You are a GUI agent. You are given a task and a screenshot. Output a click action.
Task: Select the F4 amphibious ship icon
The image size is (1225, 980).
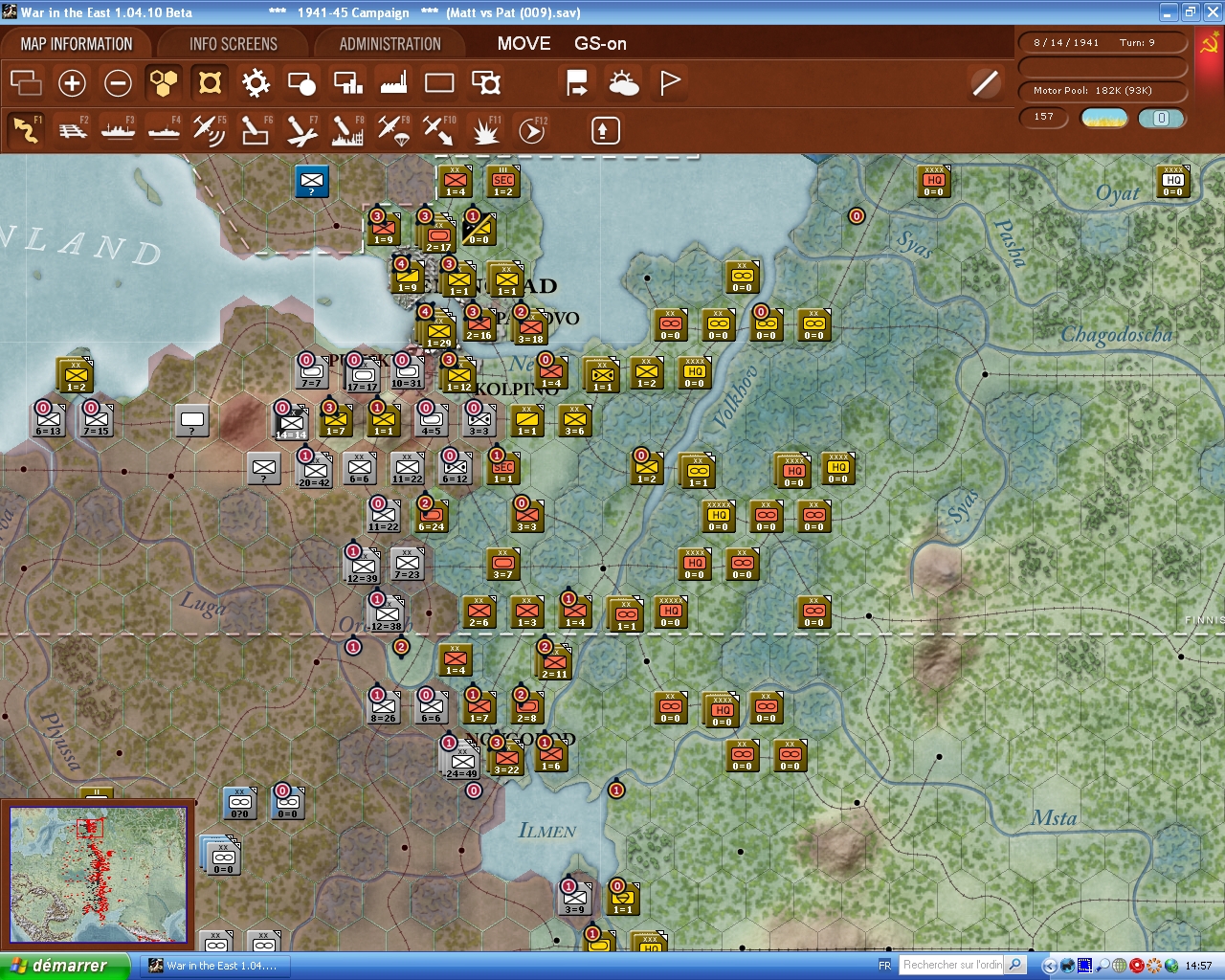pos(164,130)
